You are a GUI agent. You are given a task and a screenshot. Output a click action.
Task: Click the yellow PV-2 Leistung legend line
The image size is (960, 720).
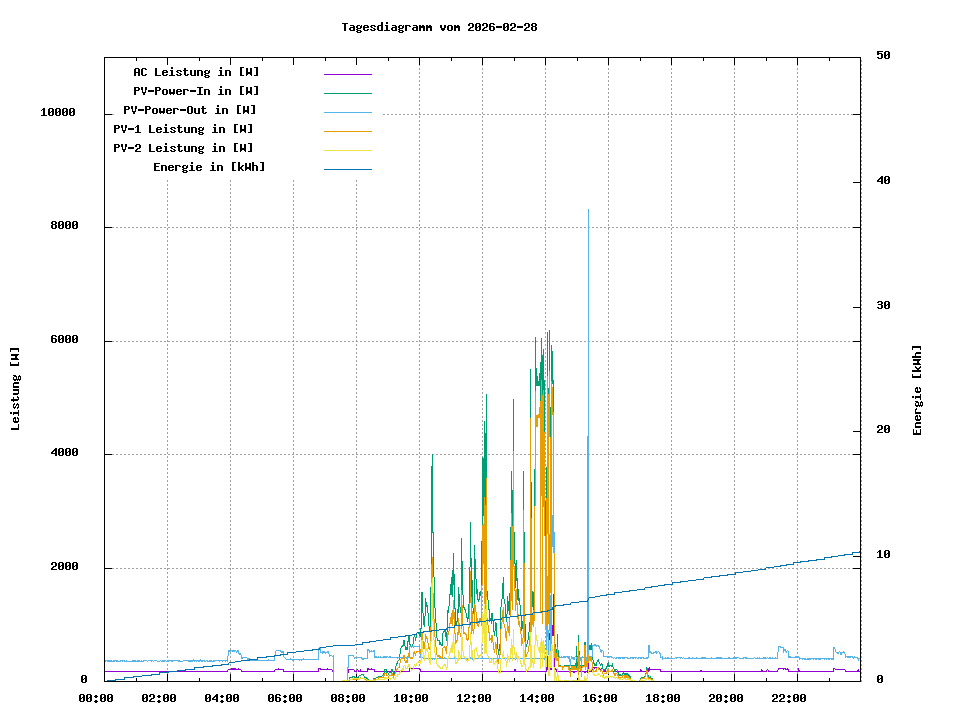[x=347, y=150]
